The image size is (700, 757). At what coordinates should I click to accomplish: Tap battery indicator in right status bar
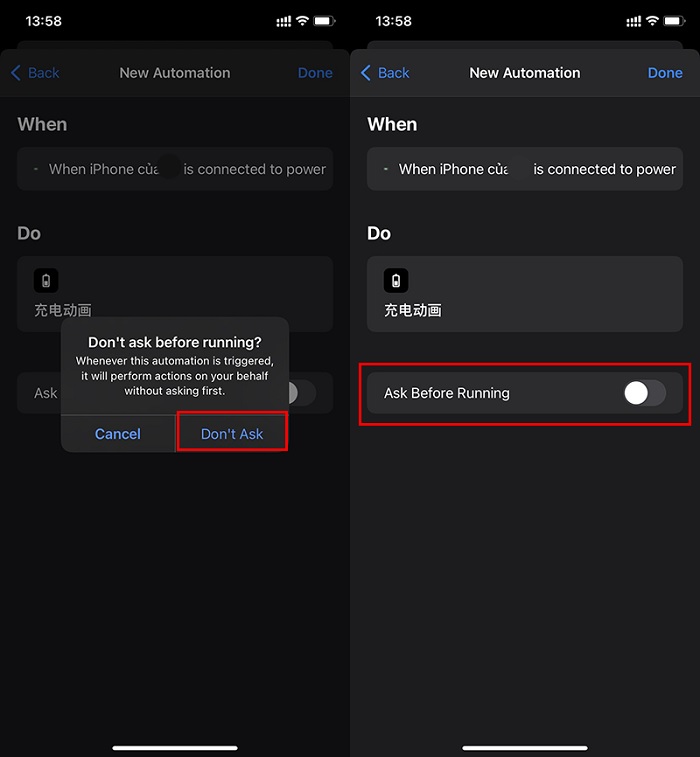coord(674,21)
